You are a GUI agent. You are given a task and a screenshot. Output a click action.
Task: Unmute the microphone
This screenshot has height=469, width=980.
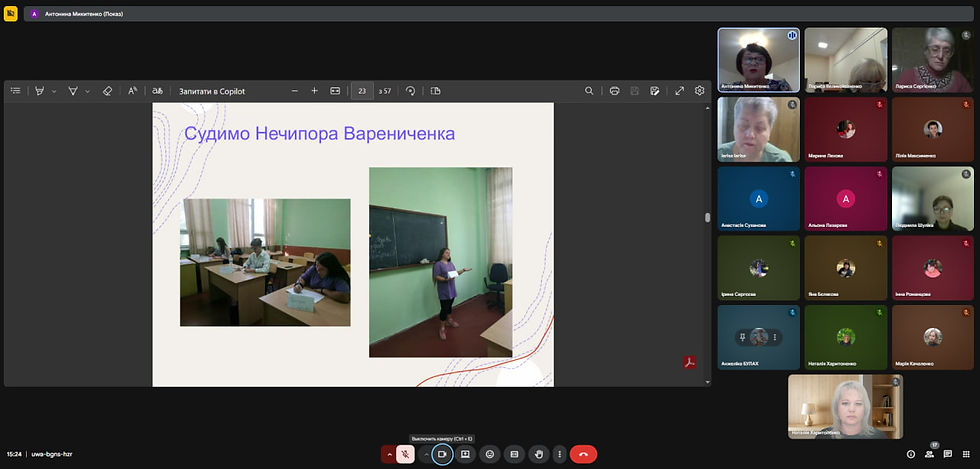(x=406, y=454)
